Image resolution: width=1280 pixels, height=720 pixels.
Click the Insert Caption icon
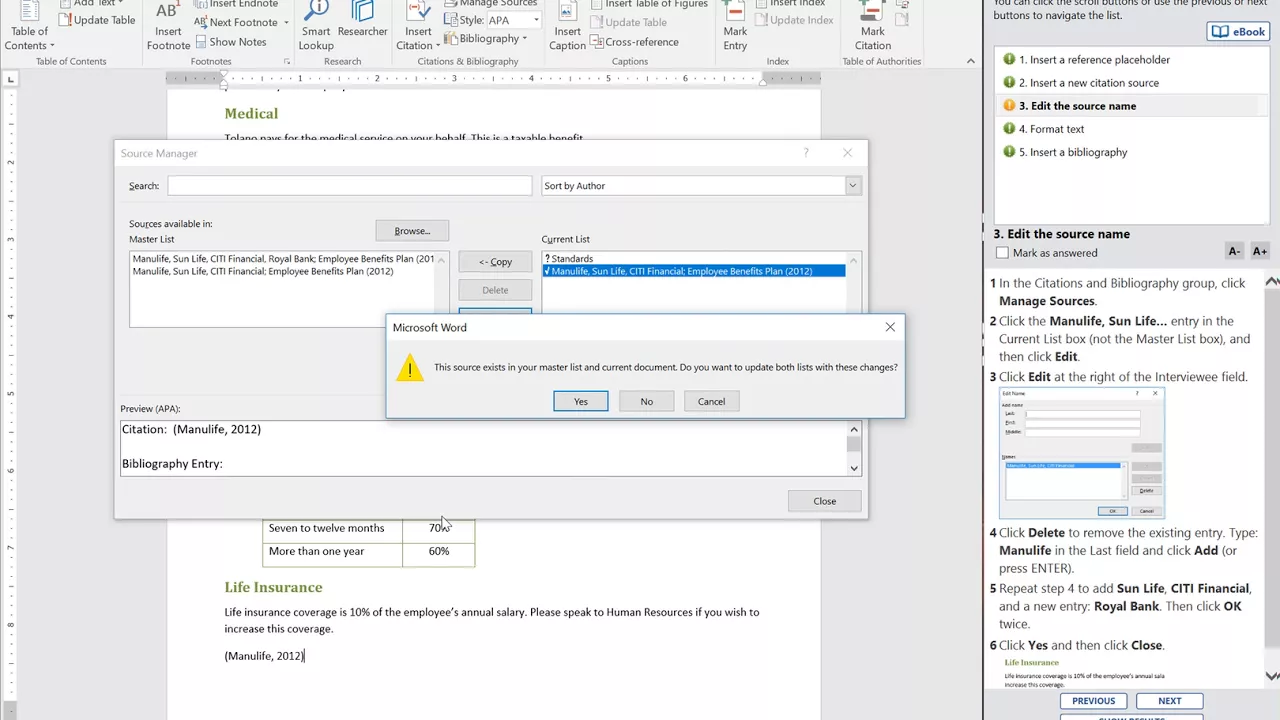(567, 28)
